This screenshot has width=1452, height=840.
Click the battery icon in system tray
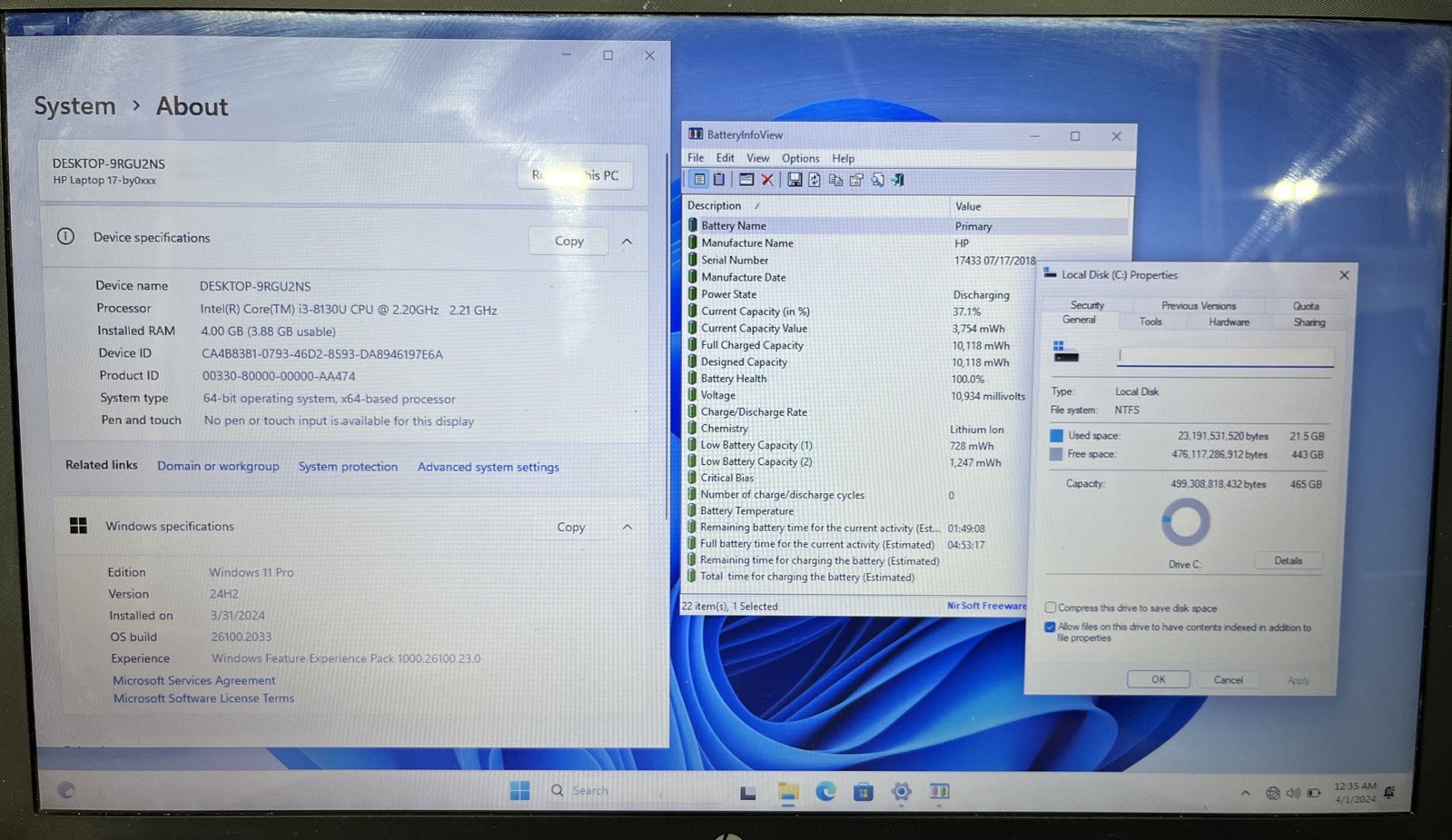pos(1314,793)
